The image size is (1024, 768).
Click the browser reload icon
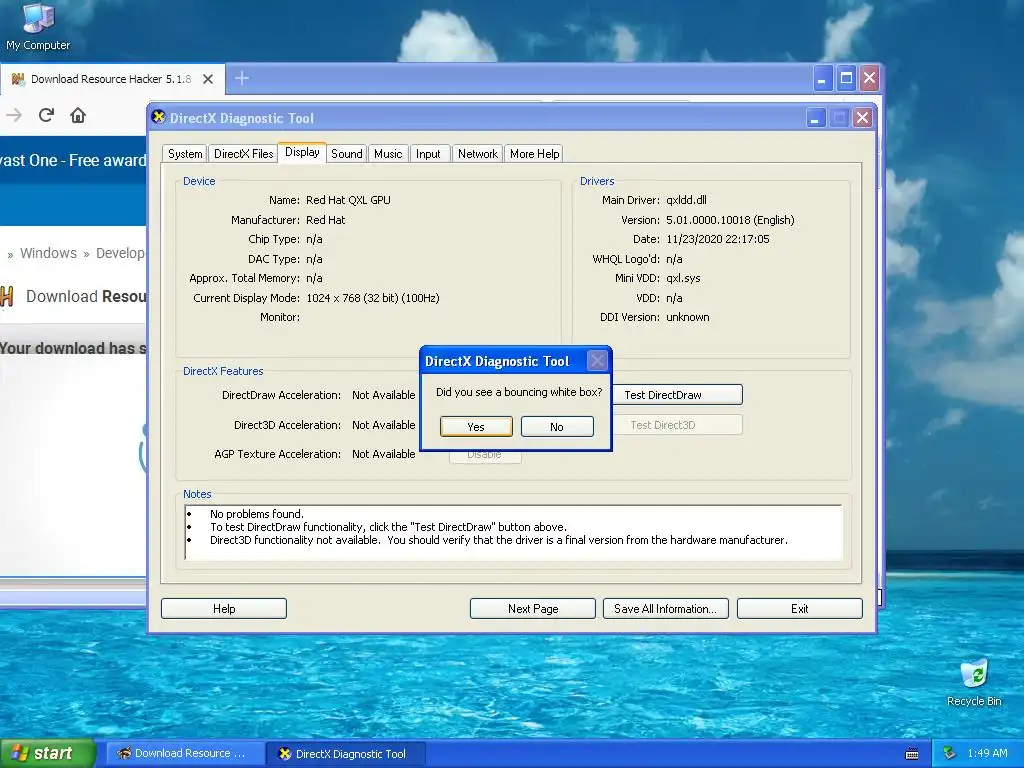tap(46, 116)
